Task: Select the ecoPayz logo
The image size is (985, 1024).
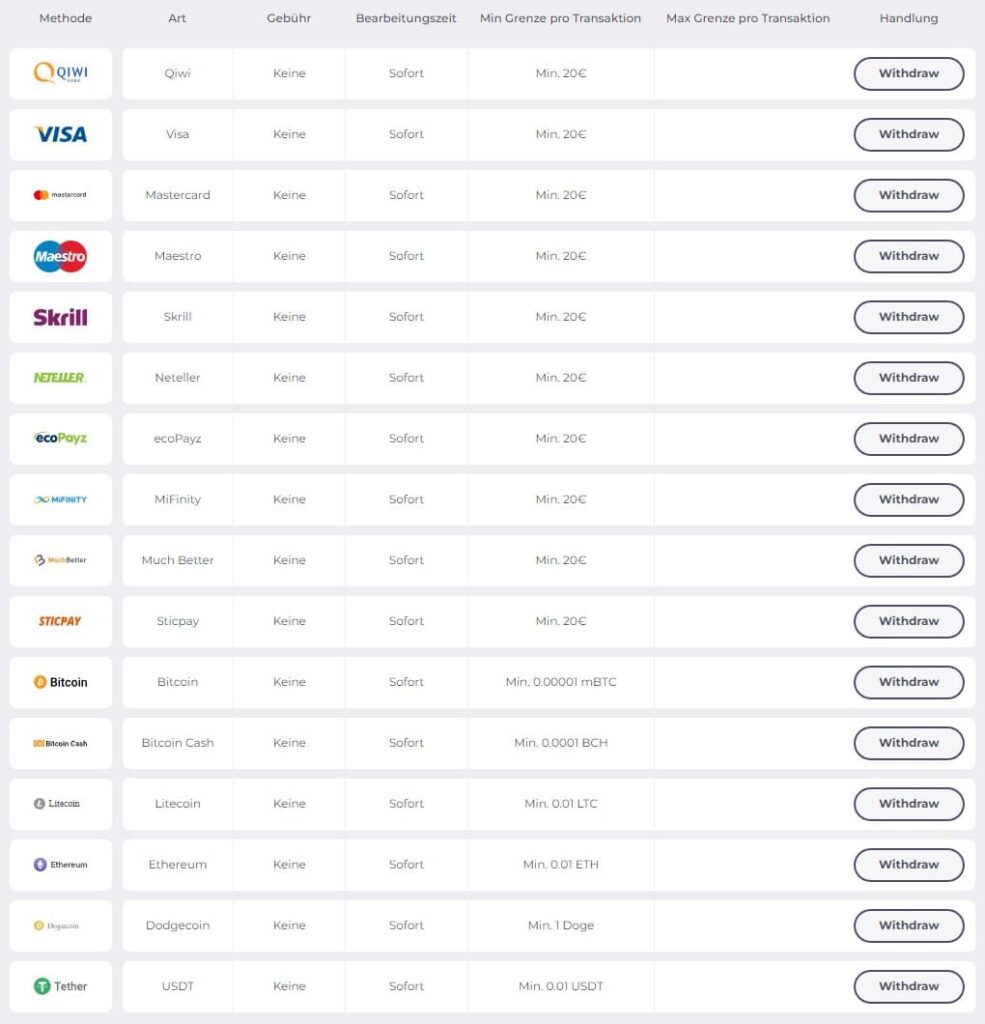Action: [x=60, y=438]
